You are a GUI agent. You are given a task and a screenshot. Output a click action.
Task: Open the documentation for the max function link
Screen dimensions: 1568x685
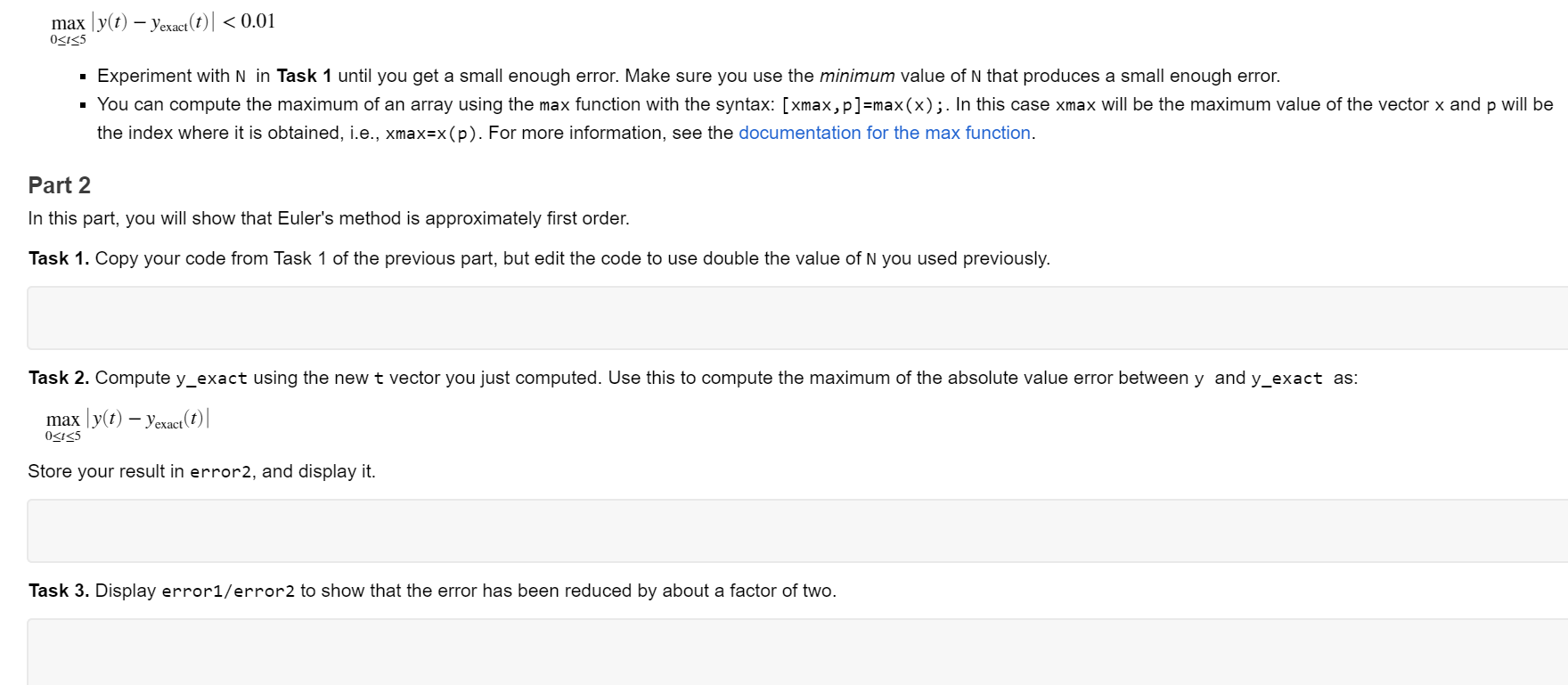point(885,133)
